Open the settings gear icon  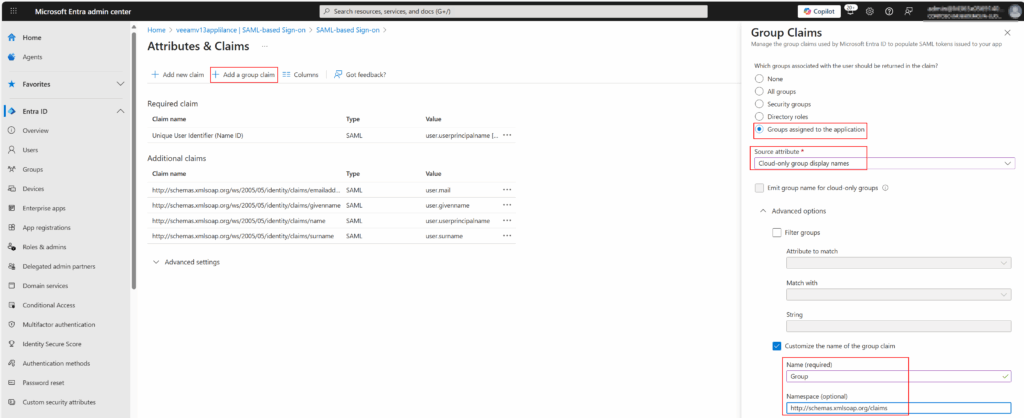870,11
